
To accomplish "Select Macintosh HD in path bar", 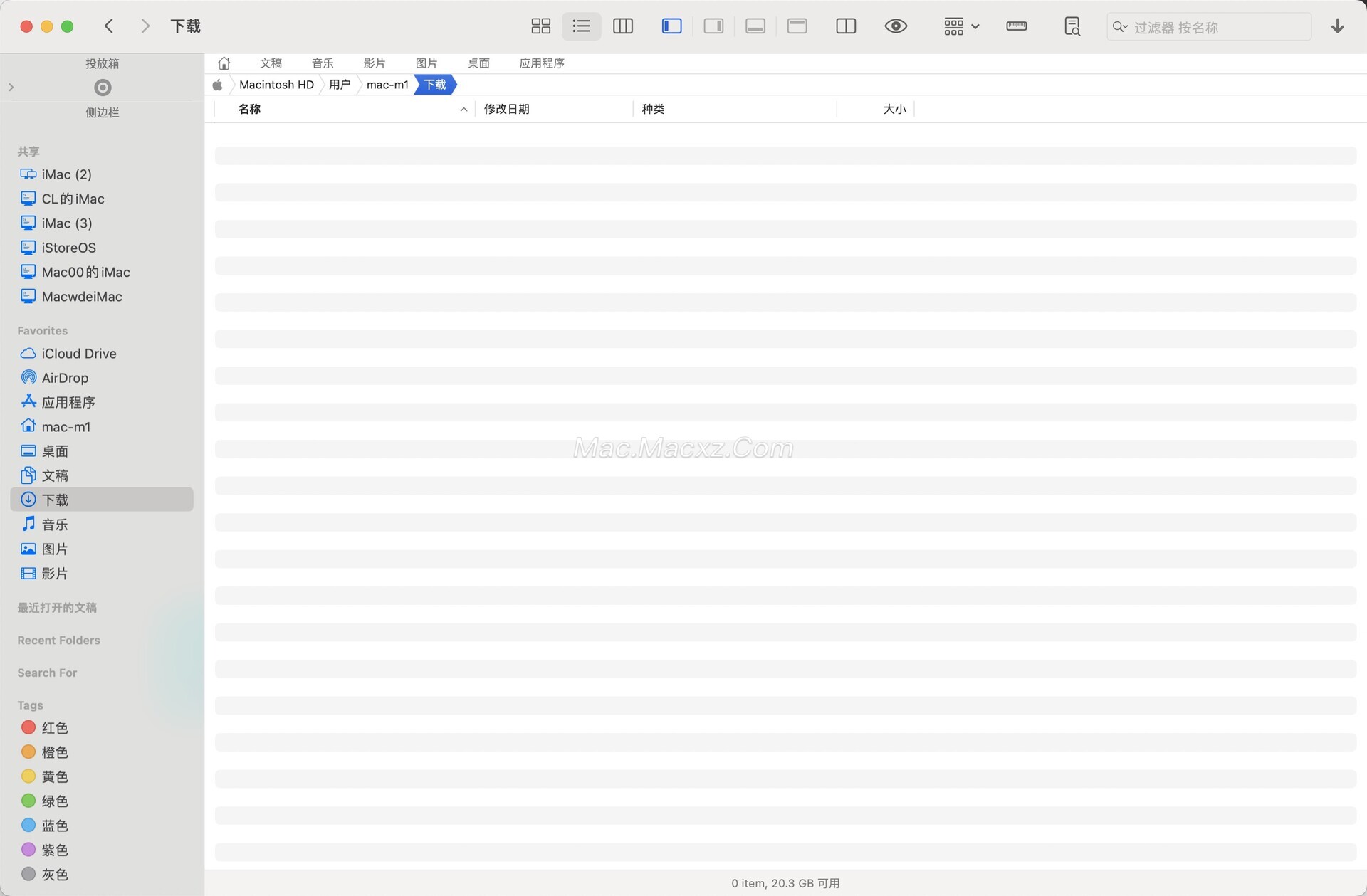I will (276, 85).
